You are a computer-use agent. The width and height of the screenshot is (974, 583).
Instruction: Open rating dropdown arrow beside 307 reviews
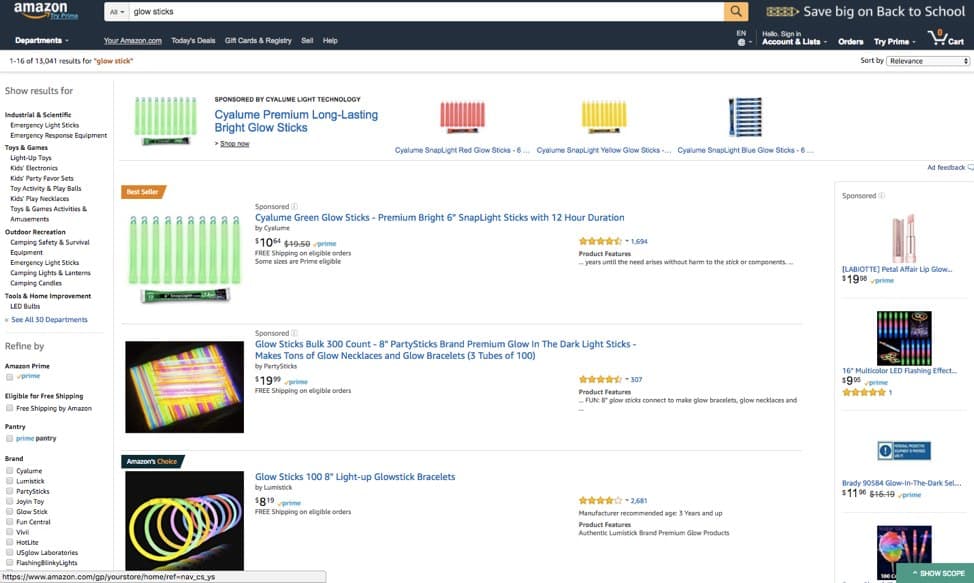[x=627, y=379]
